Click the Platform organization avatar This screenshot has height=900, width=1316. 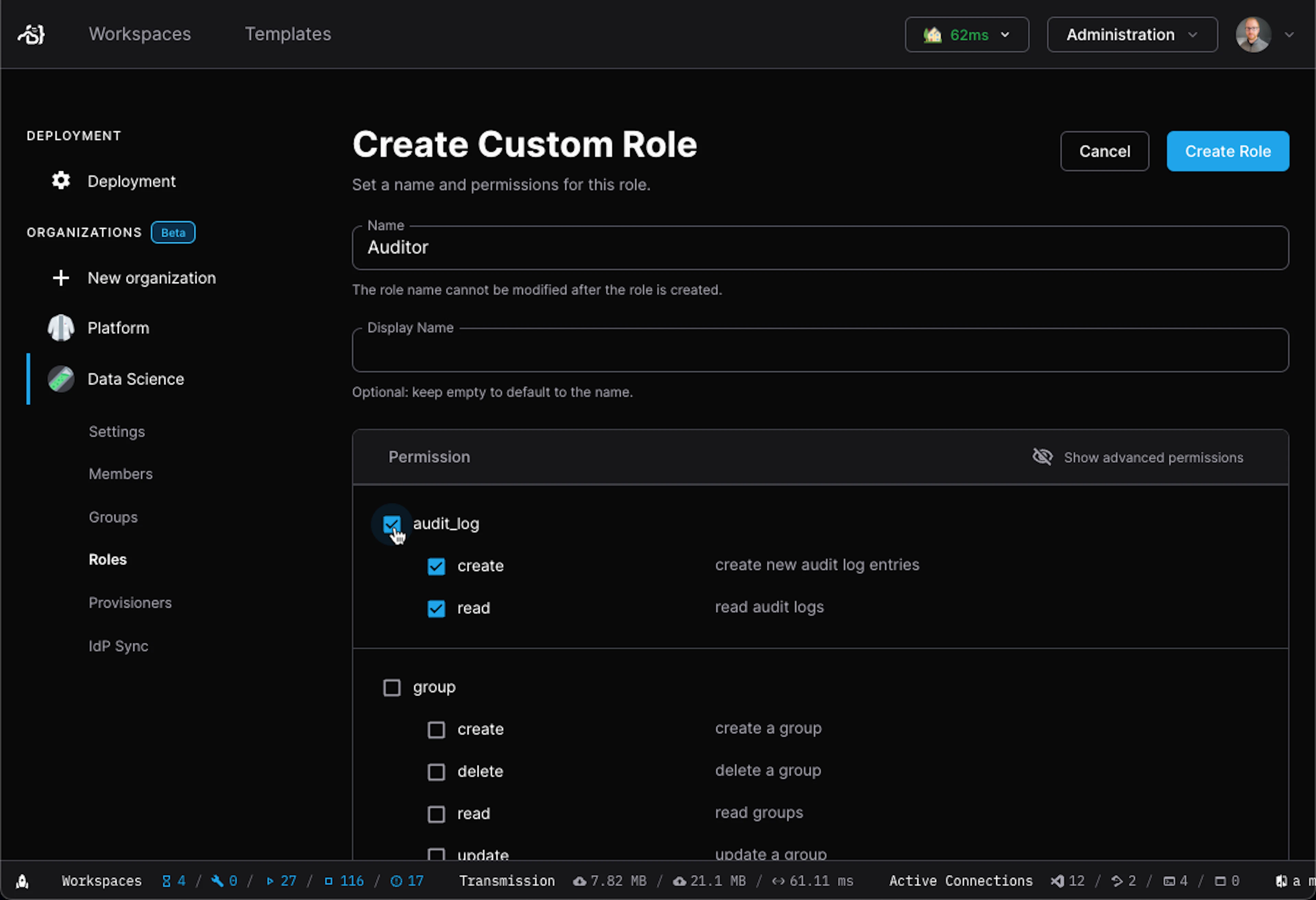61,328
